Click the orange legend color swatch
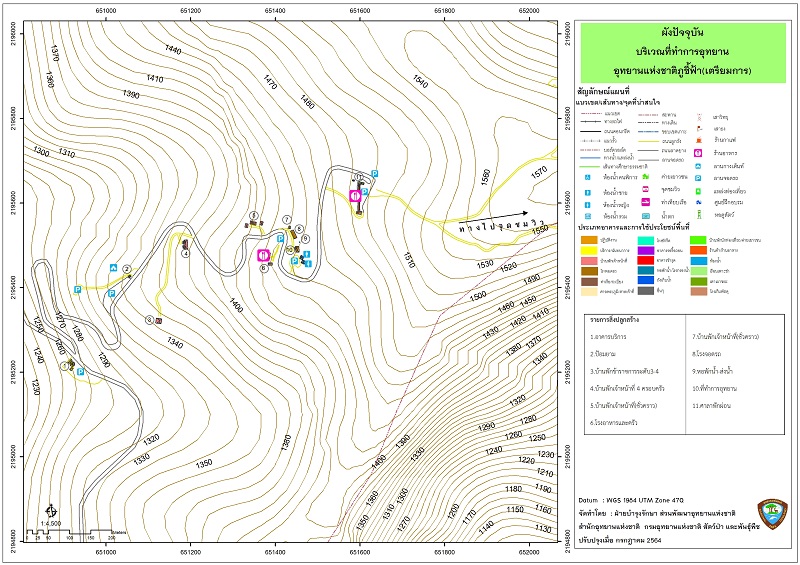The image size is (800, 565). click(589, 240)
